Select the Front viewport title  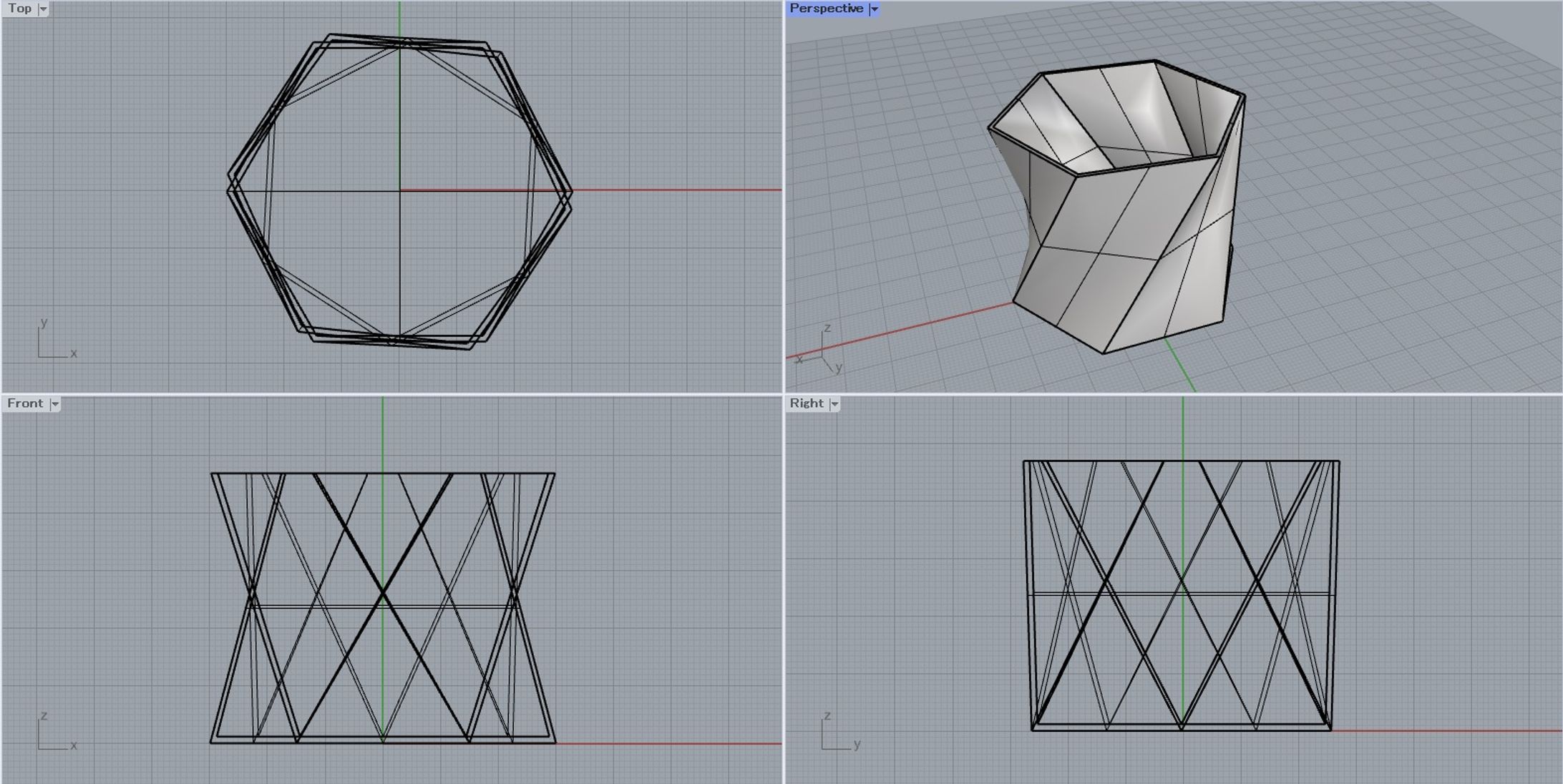coord(25,403)
